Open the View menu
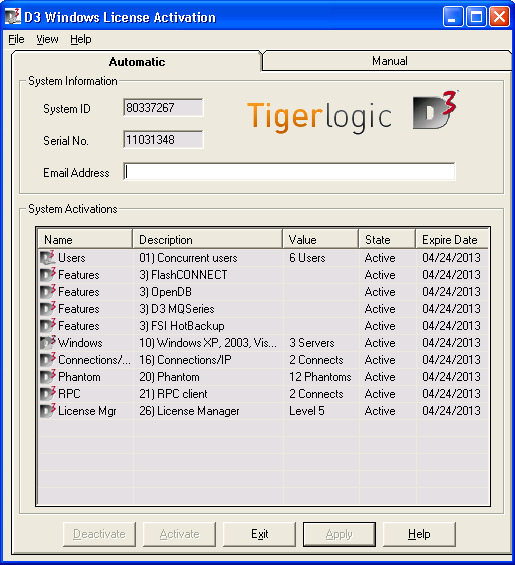The width and height of the screenshot is (515, 565). pyautogui.click(x=47, y=39)
